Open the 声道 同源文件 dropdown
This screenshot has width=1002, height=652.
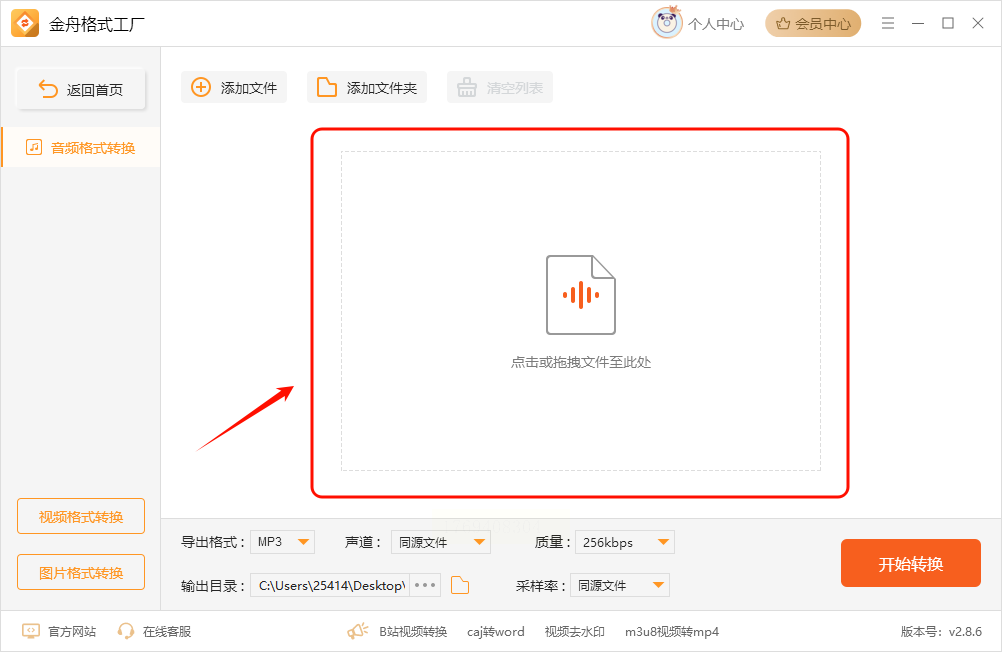(x=441, y=542)
